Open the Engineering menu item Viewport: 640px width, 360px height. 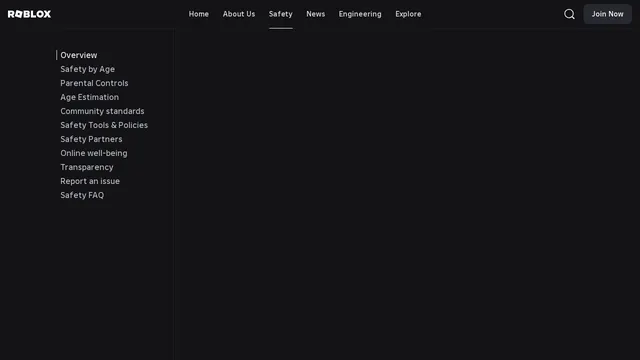(360, 14)
